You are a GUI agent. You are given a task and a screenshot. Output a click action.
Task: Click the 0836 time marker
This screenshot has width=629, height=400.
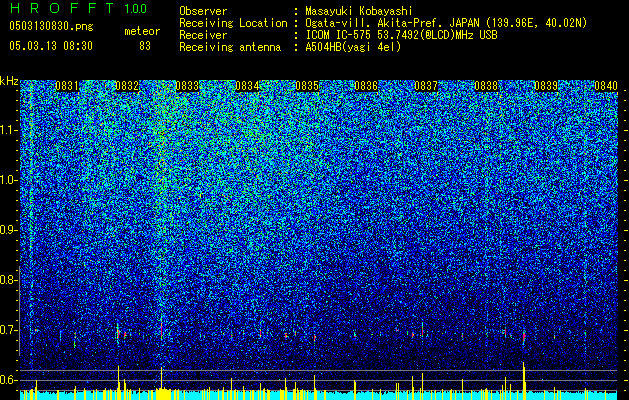tap(366, 86)
